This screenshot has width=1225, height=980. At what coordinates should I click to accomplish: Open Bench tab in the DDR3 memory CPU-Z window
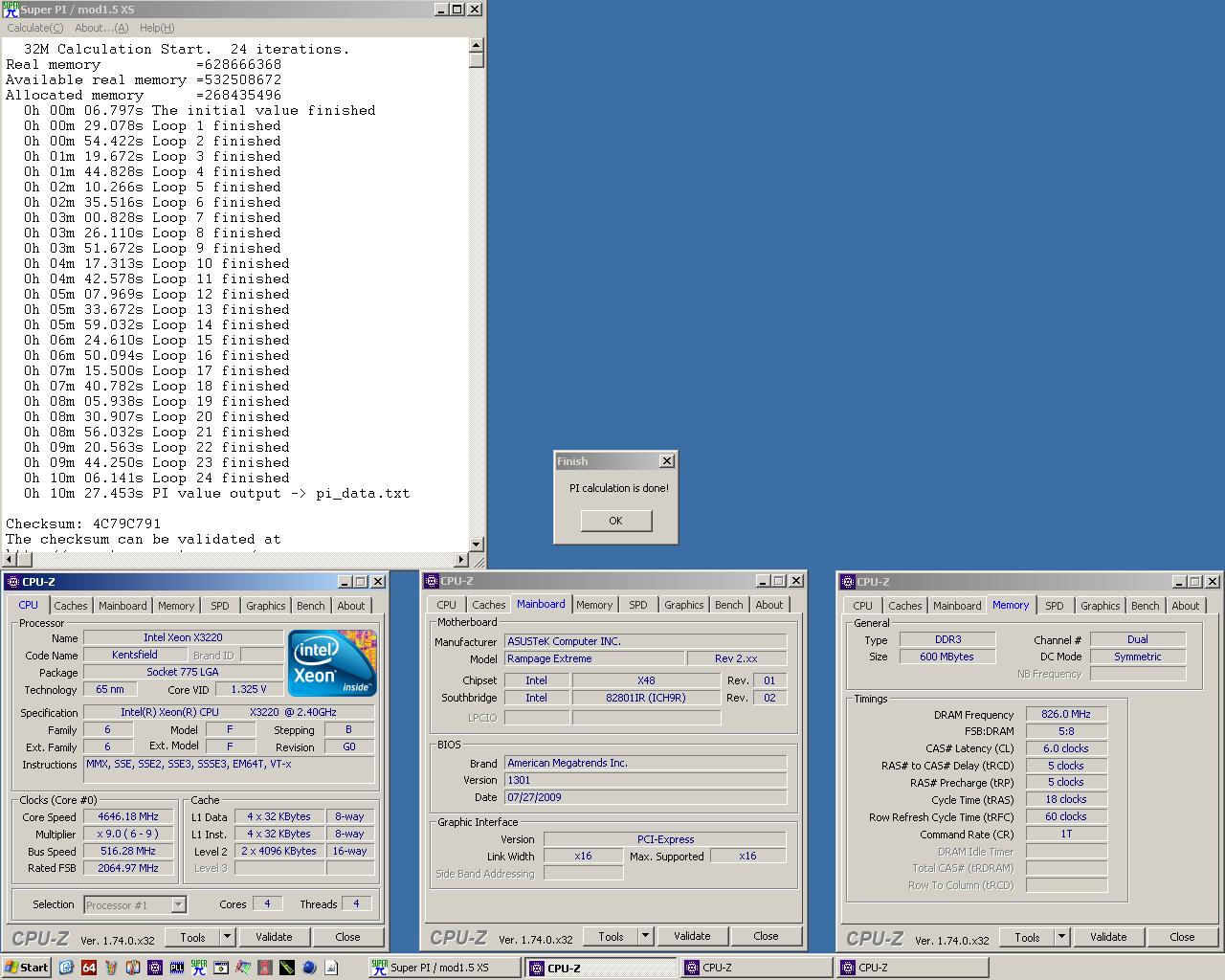[x=1145, y=606]
